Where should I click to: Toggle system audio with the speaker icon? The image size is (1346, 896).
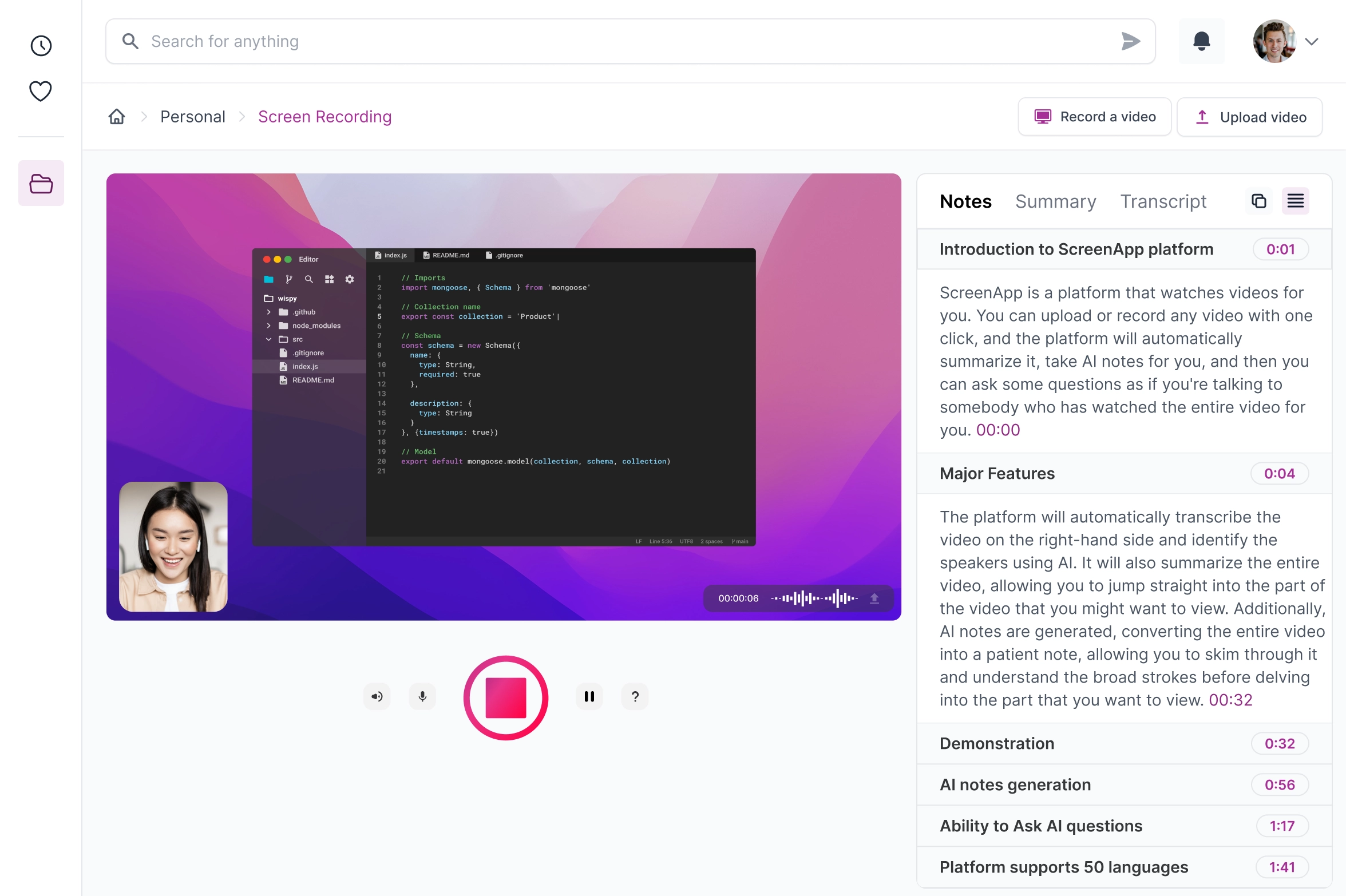[377, 696]
